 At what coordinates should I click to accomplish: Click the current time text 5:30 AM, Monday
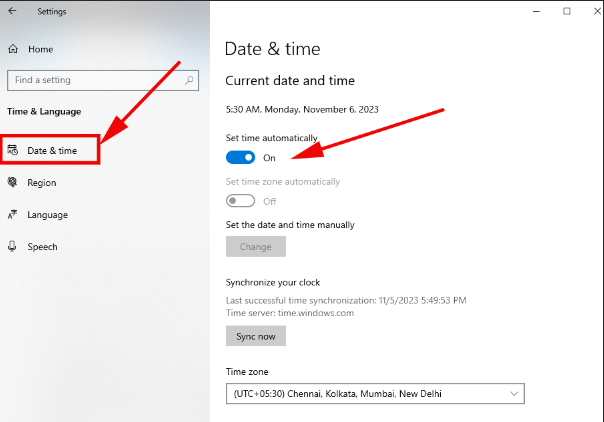[x=302, y=110]
